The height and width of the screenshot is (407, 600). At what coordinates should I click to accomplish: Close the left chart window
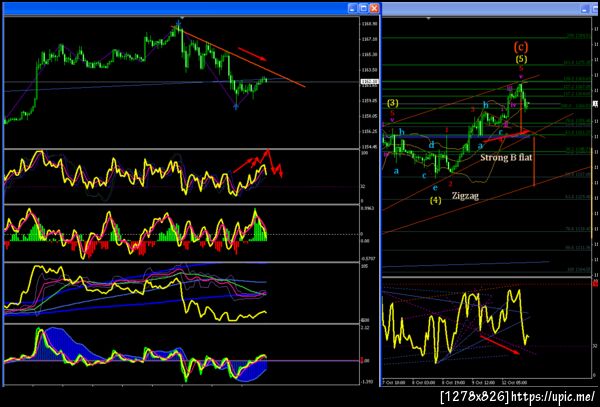click(375, 8)
